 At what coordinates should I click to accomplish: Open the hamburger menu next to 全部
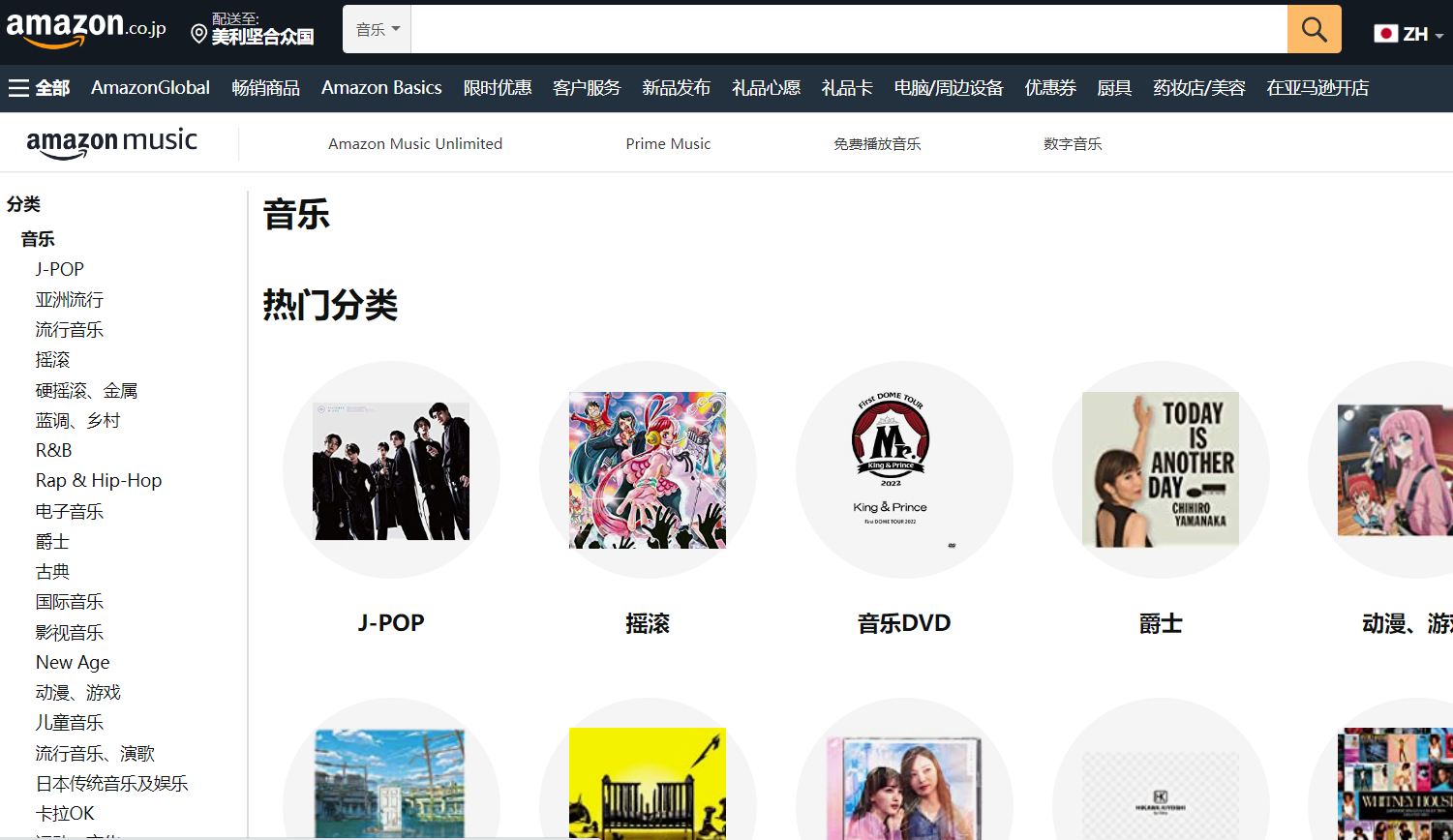click(x=19, y=87)
